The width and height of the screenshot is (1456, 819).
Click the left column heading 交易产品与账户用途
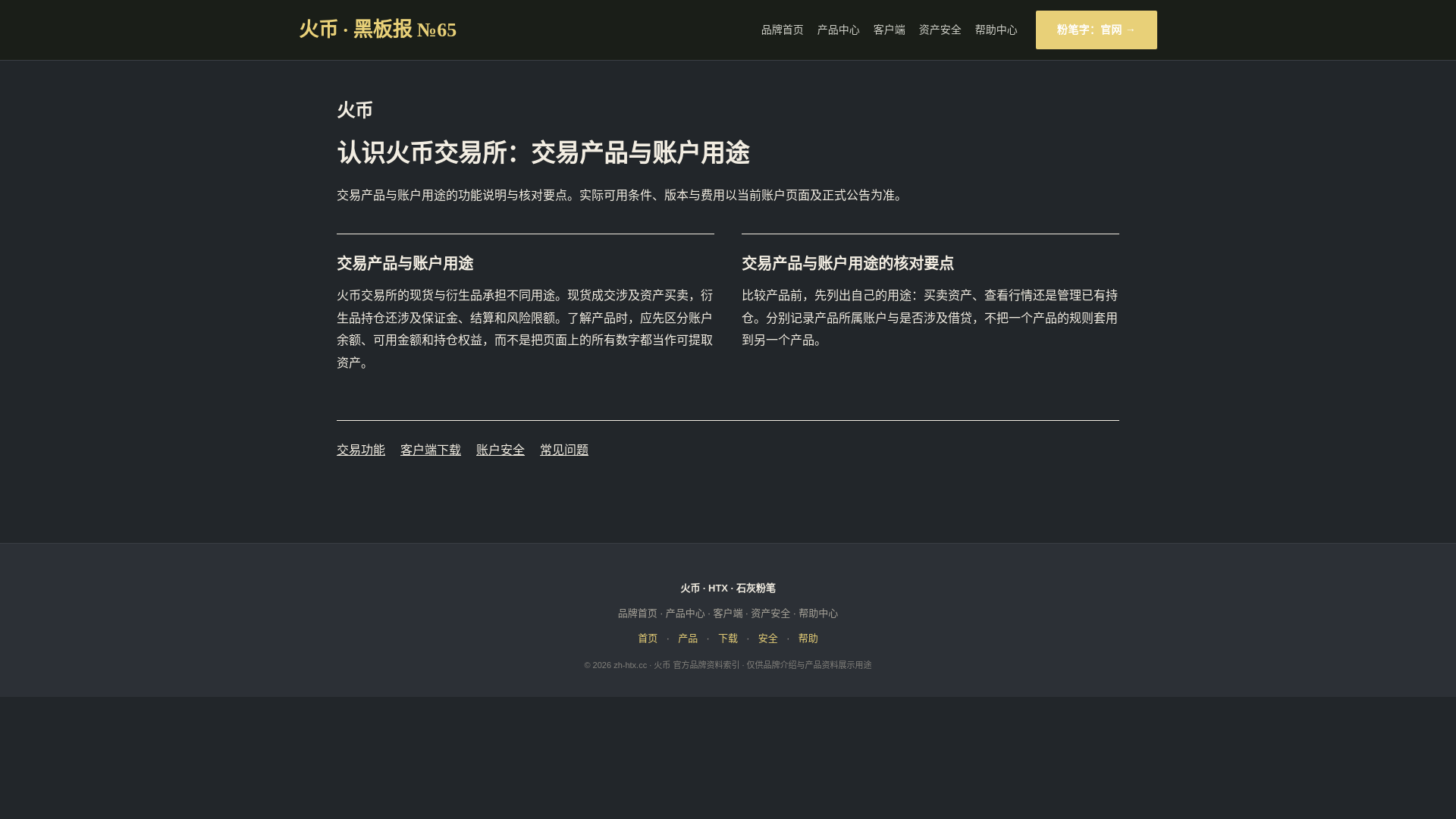pyautogui.click(x=405, y=263)
